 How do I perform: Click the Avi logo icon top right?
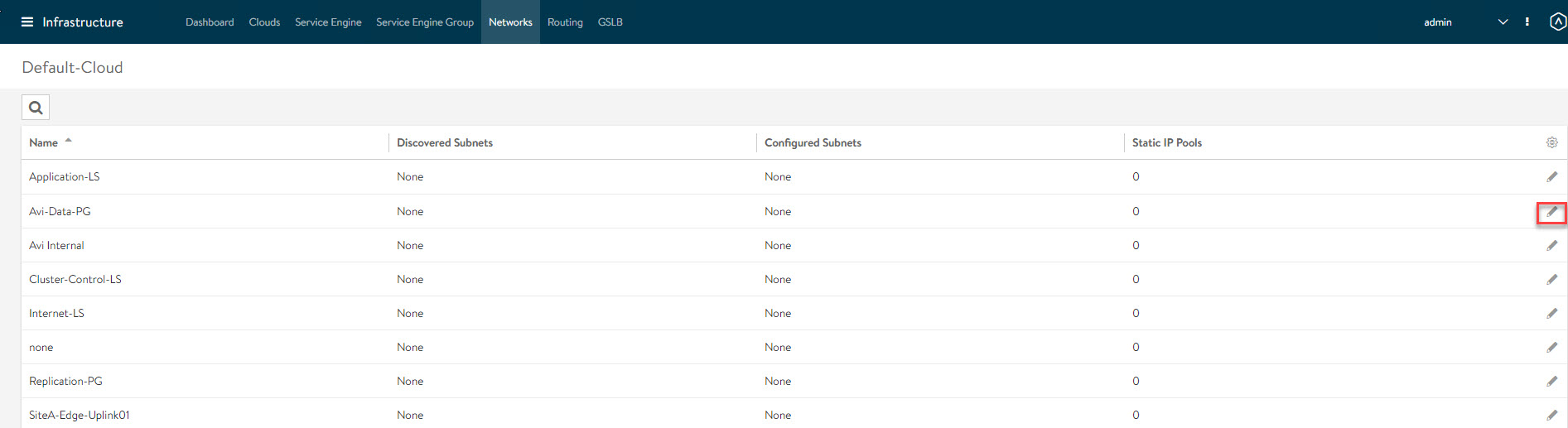pyautogui.click(x=1557, y=22)
